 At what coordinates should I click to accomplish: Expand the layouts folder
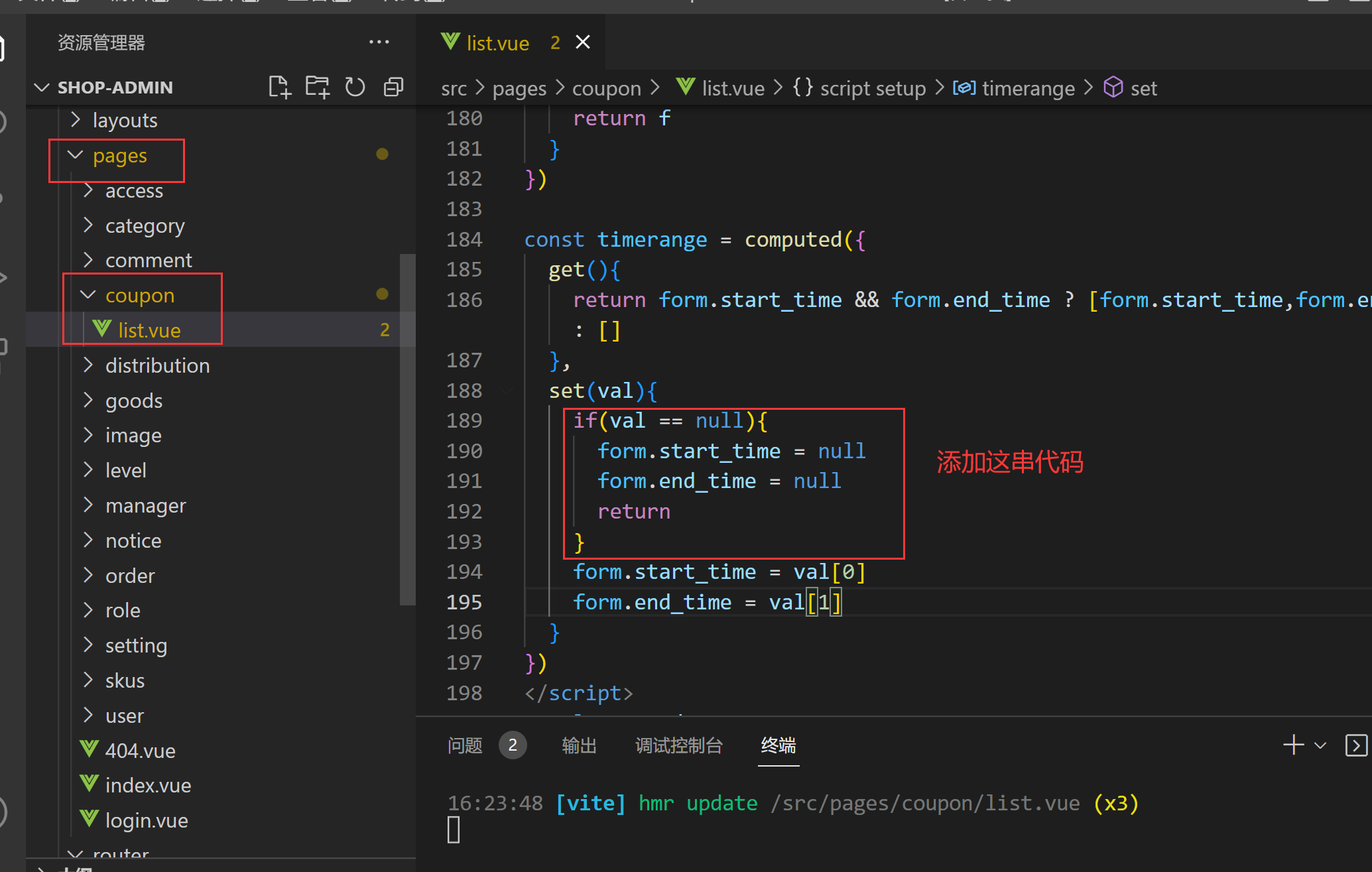76,120
